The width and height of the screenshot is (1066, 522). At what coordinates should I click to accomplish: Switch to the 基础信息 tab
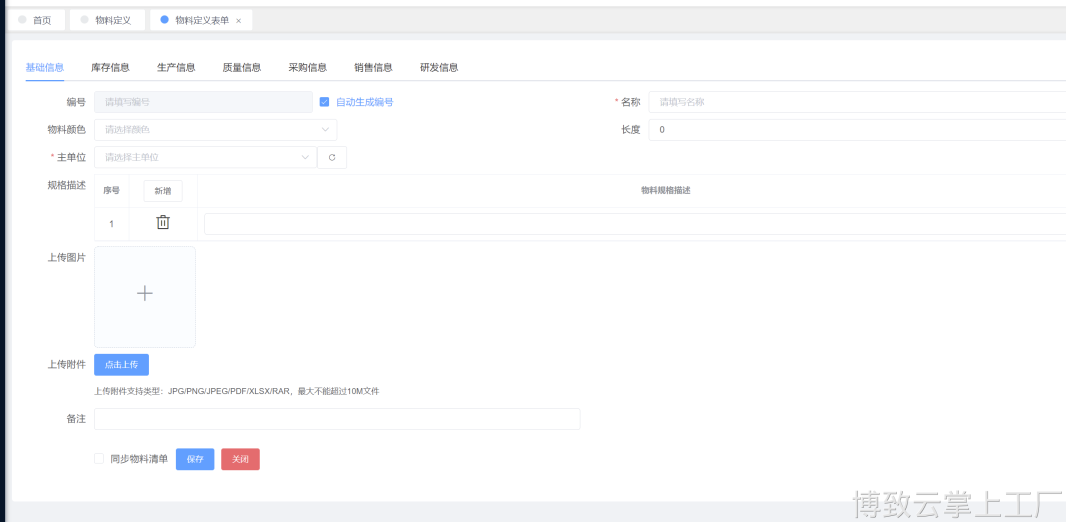45,67
